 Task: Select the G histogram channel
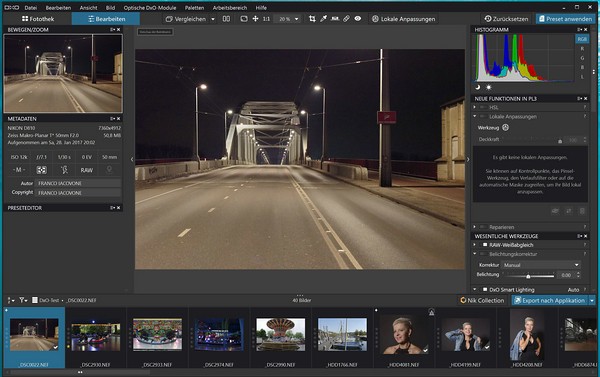582,58
